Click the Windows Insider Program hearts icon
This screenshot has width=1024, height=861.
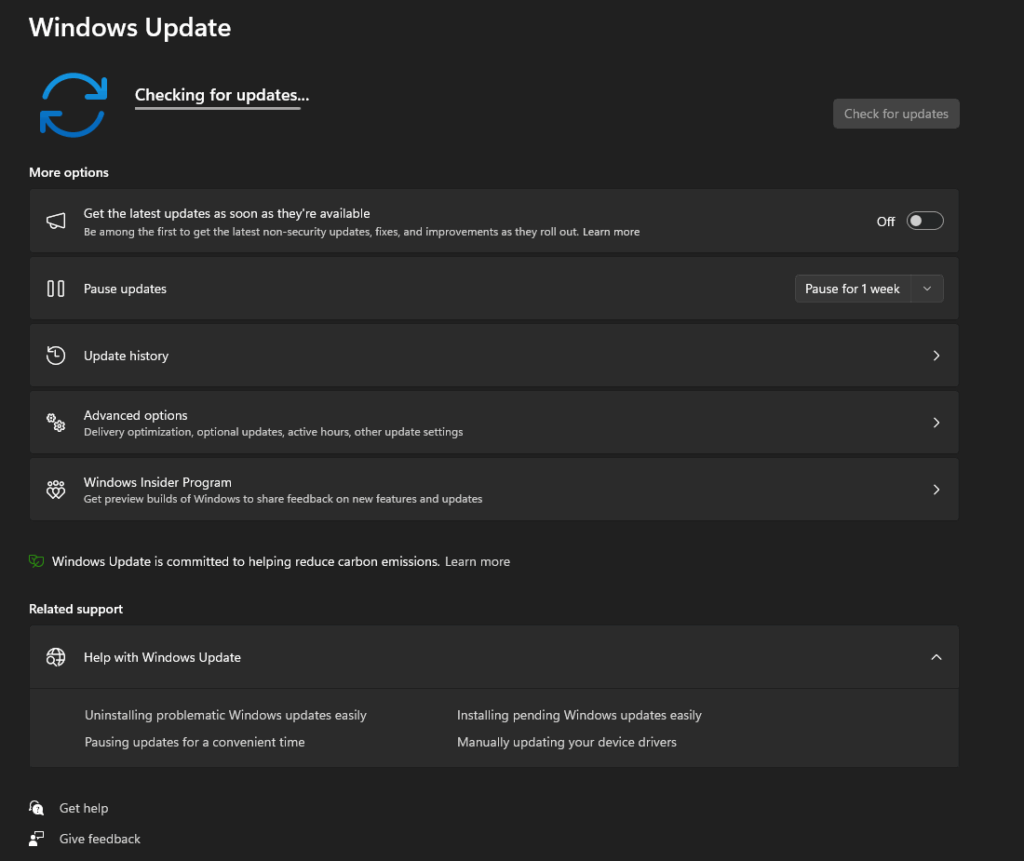56,489
